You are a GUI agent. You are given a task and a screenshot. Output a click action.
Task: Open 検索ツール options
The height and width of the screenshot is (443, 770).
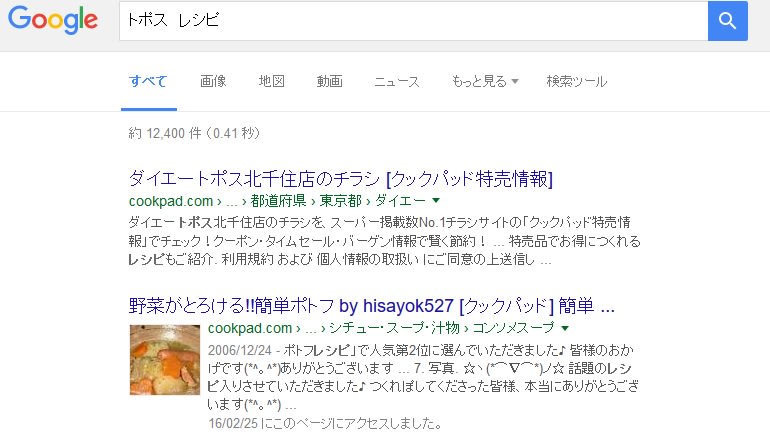coord(577,81)
